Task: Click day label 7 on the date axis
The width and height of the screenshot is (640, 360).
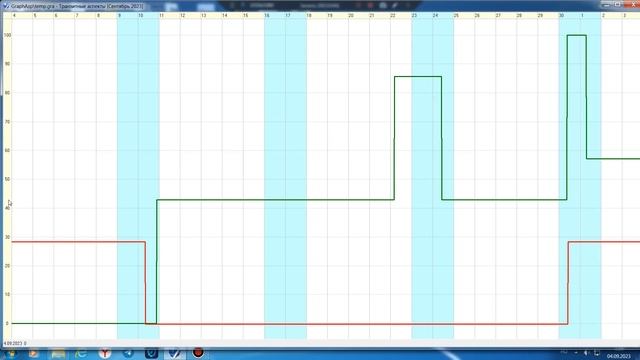Action: 77,16
